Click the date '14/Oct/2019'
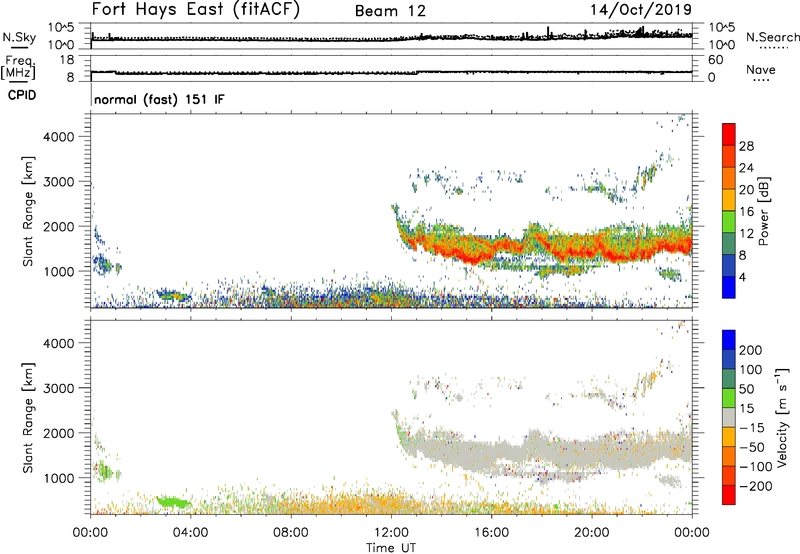The image size is (800, 554). pos(641,10)
